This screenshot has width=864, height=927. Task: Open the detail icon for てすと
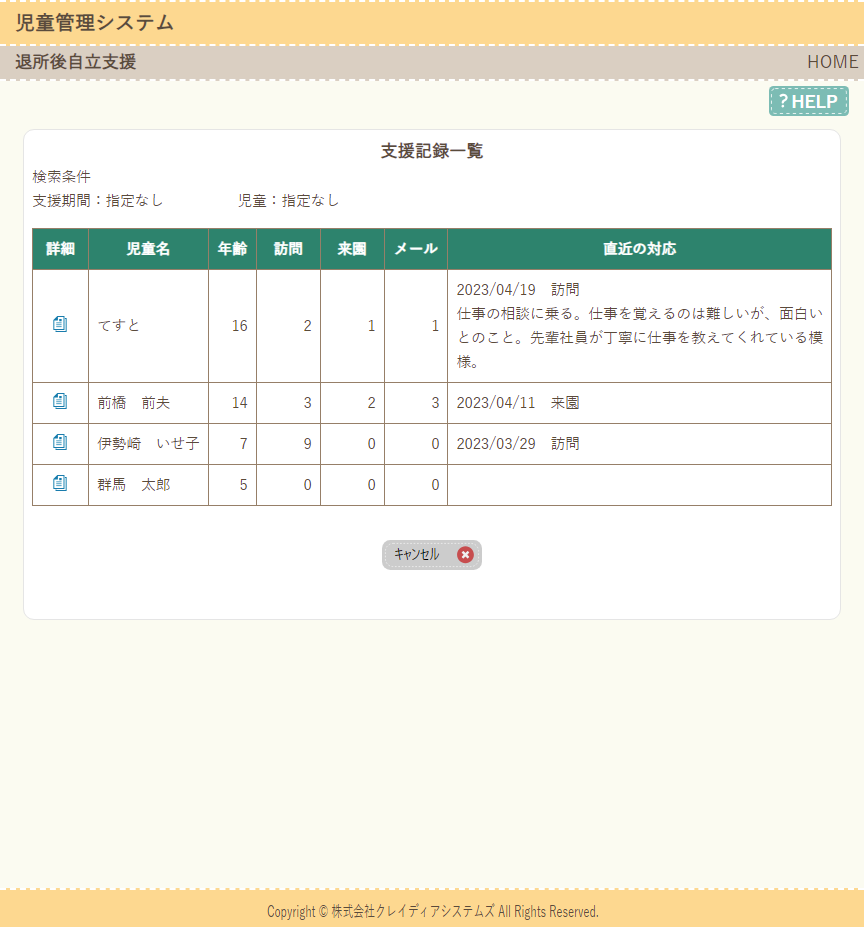(x=60, y=324)
